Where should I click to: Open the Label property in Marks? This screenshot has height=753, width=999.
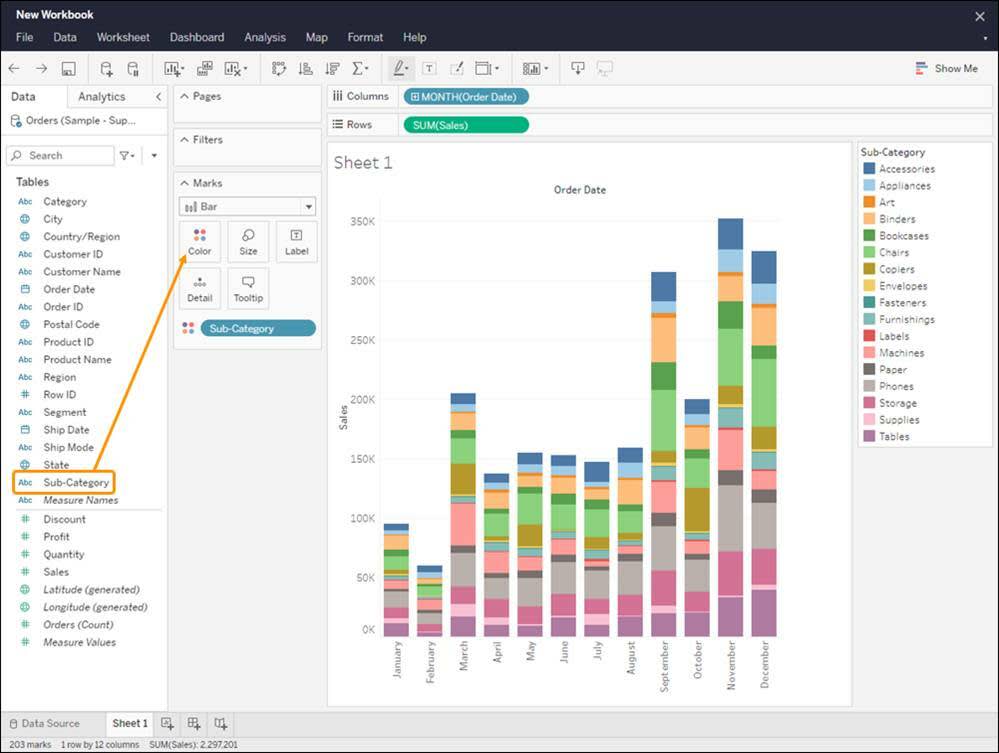[x=296, y=241]
